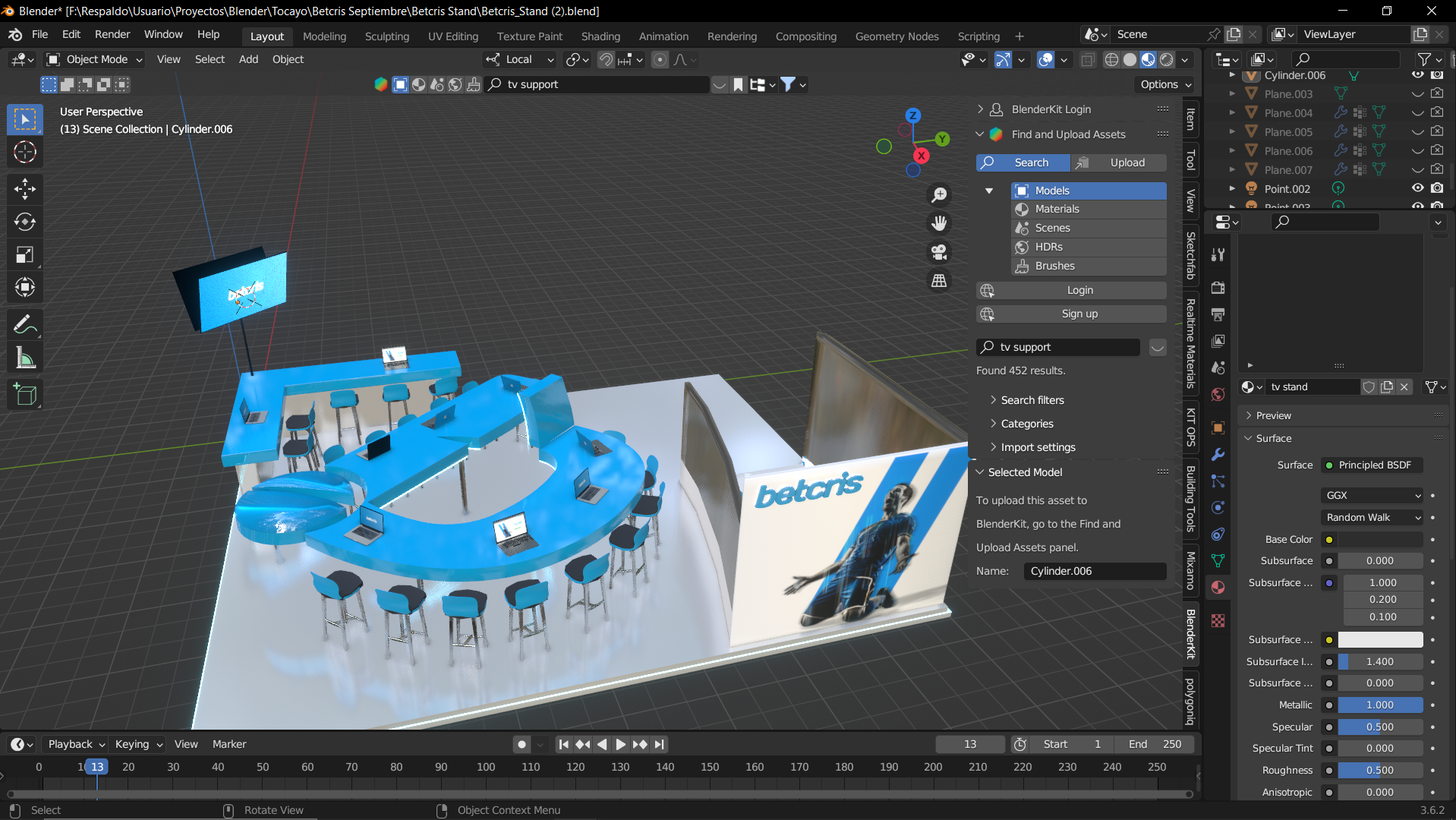Select the Transform tool
The width and height of the screenshot is (1456, 820).
25,287
